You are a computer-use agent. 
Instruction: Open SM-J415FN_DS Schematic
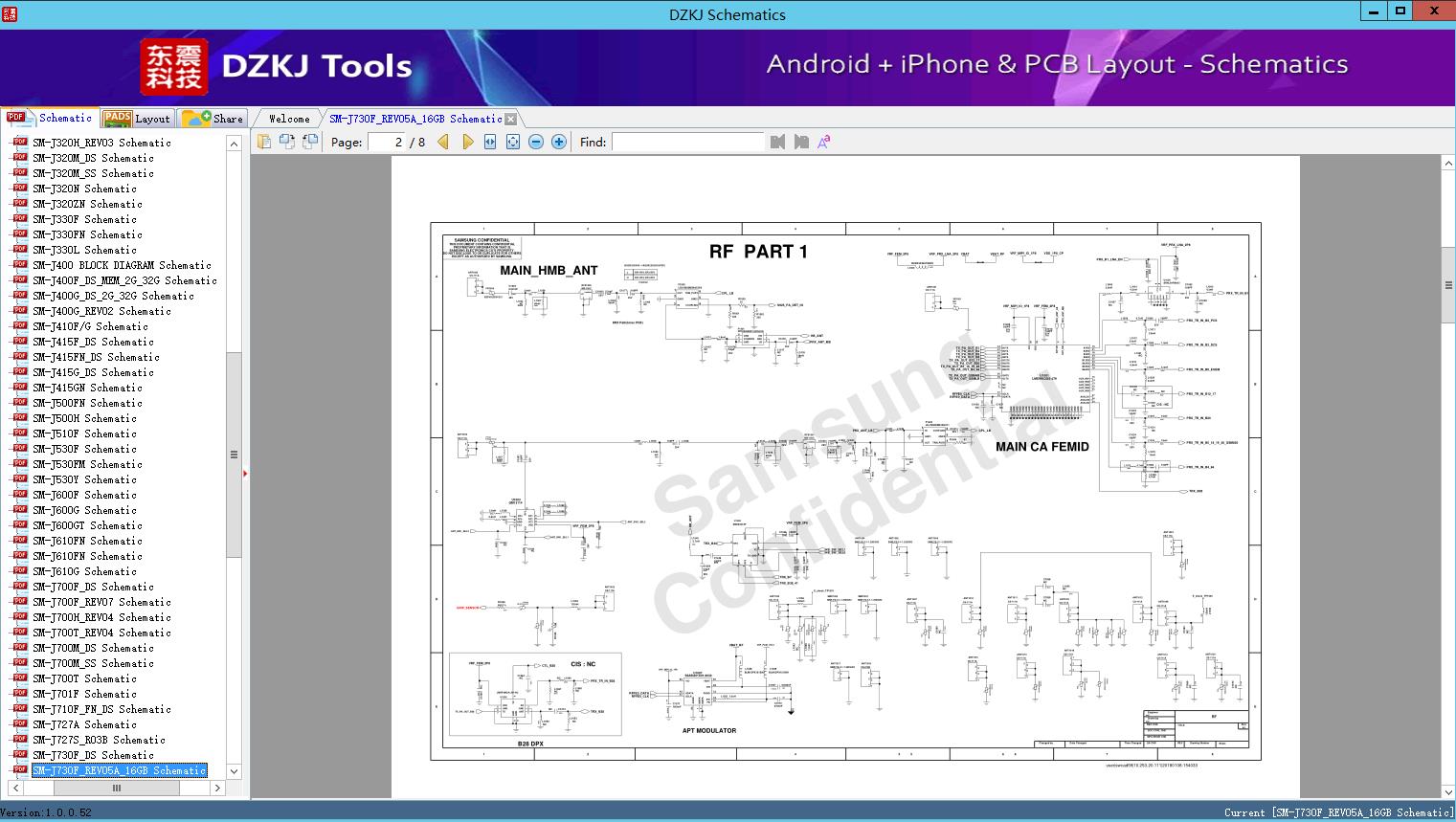(x=96, y=357)
